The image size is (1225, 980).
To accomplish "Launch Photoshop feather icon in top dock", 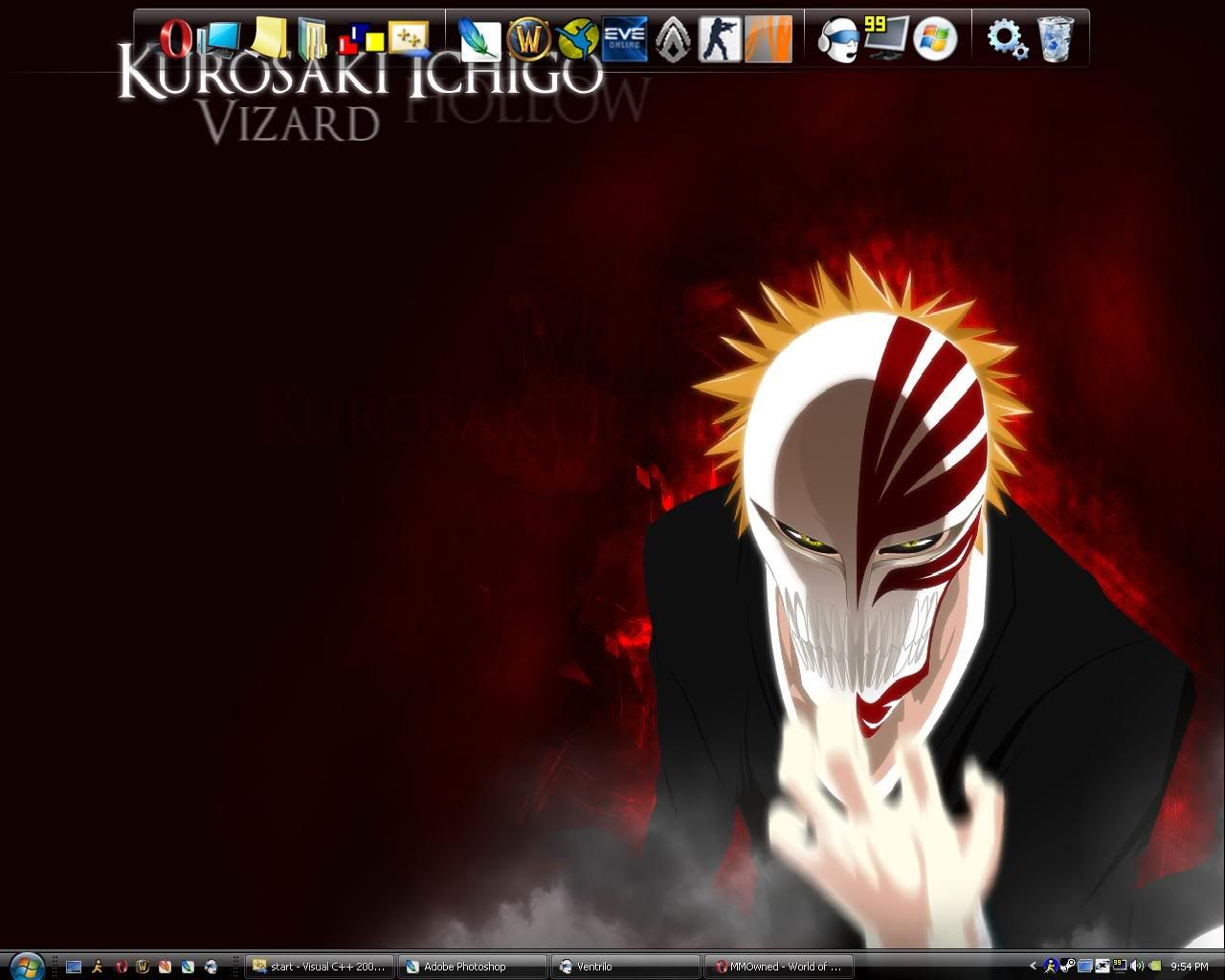I will click(x=479, y=40).
